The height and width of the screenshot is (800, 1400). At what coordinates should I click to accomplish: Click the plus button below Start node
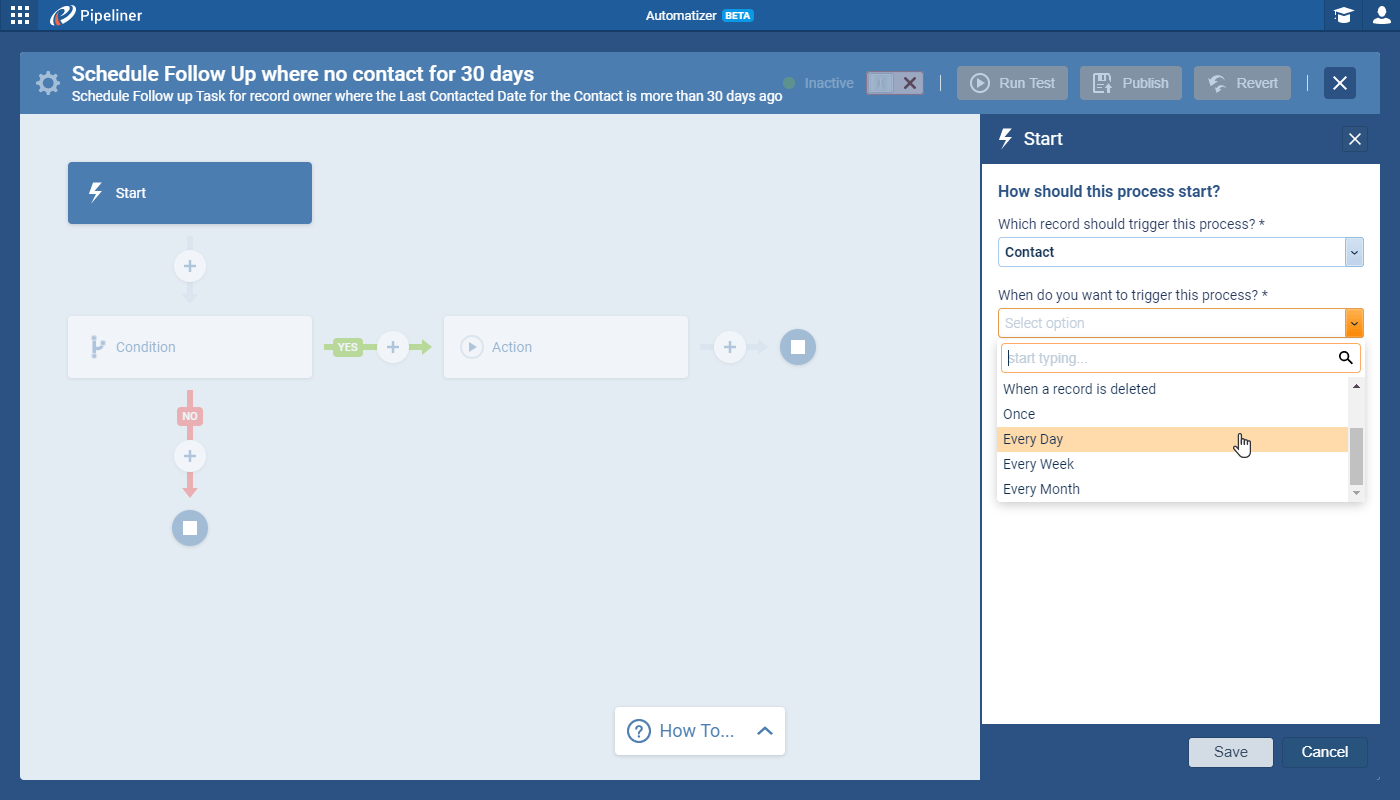coord(190,267)
